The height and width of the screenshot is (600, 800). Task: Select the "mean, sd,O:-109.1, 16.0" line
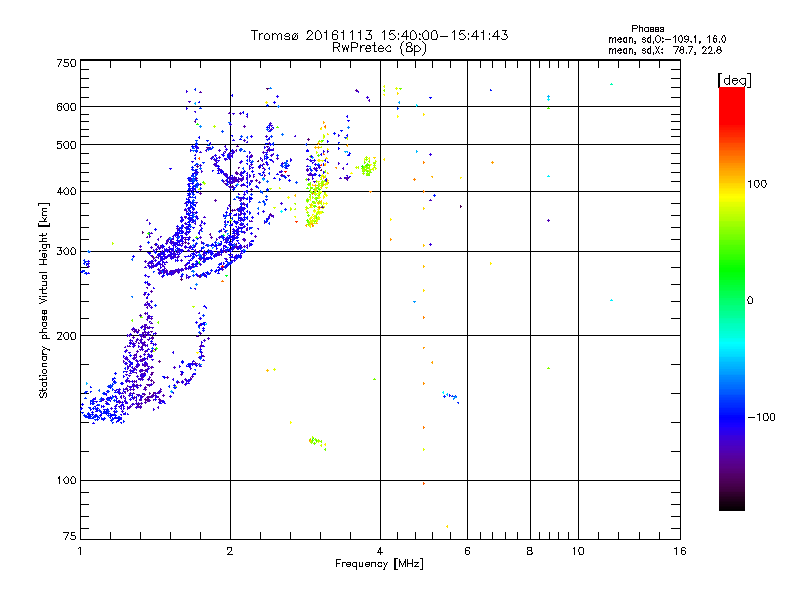click(x=667, y=39)
